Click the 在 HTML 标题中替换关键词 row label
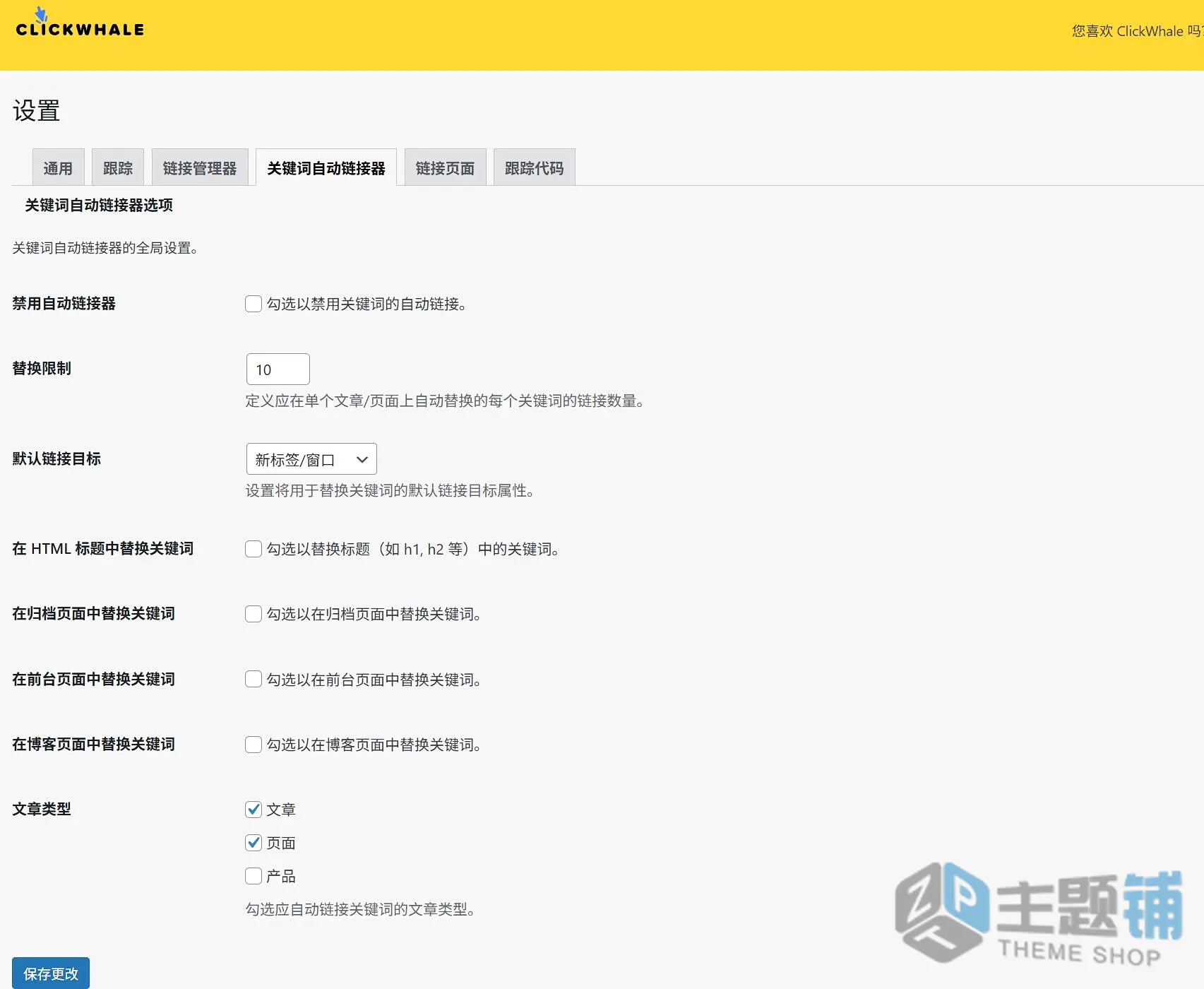The height and width of the screenshot is (989, 1204). 102,548
